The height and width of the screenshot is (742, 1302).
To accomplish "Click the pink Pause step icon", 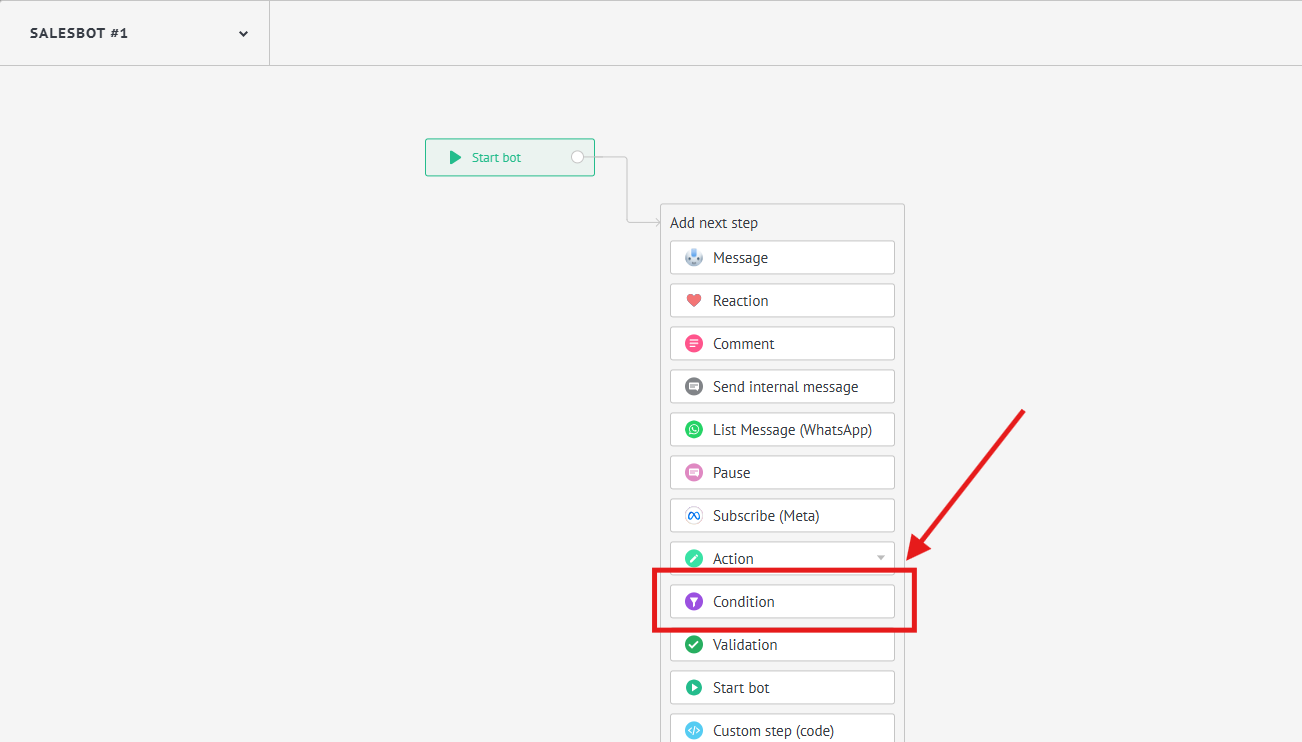I will 693,473.
